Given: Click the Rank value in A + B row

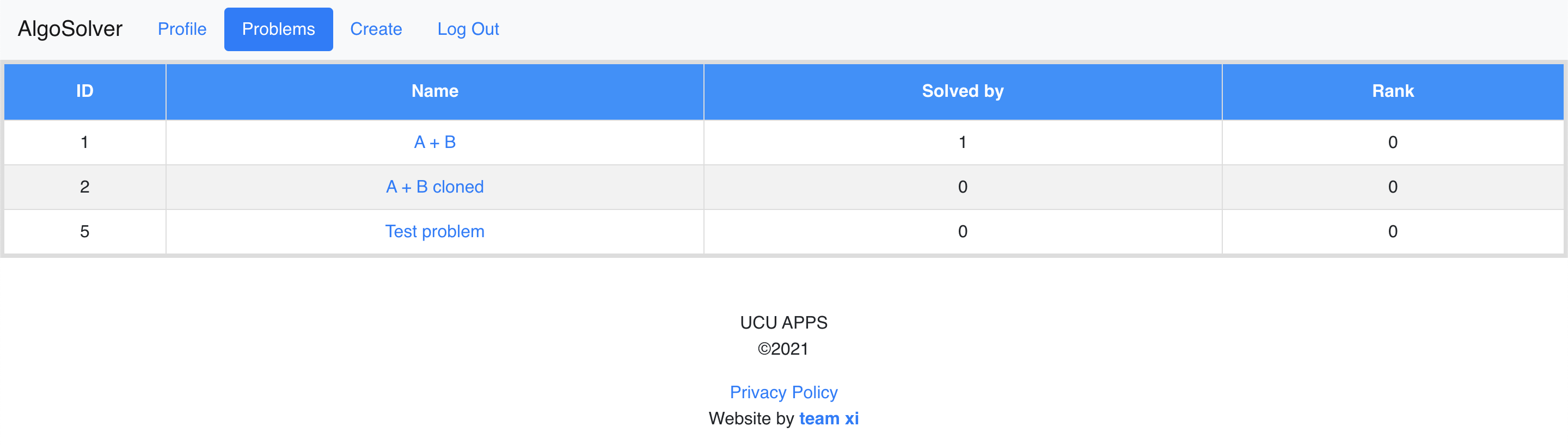Looking at the screenshot, I should click(x=1393, y=142).
